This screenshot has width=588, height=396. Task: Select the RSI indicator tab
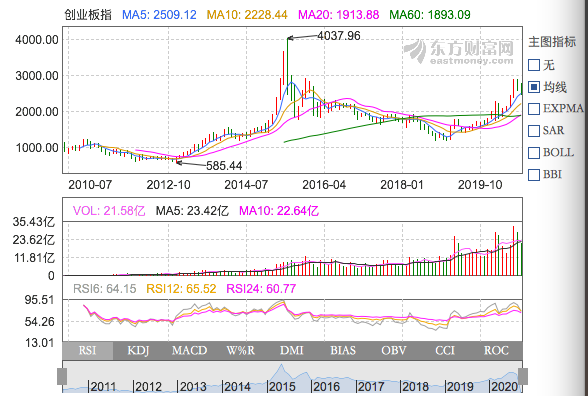tap(87, 351)
